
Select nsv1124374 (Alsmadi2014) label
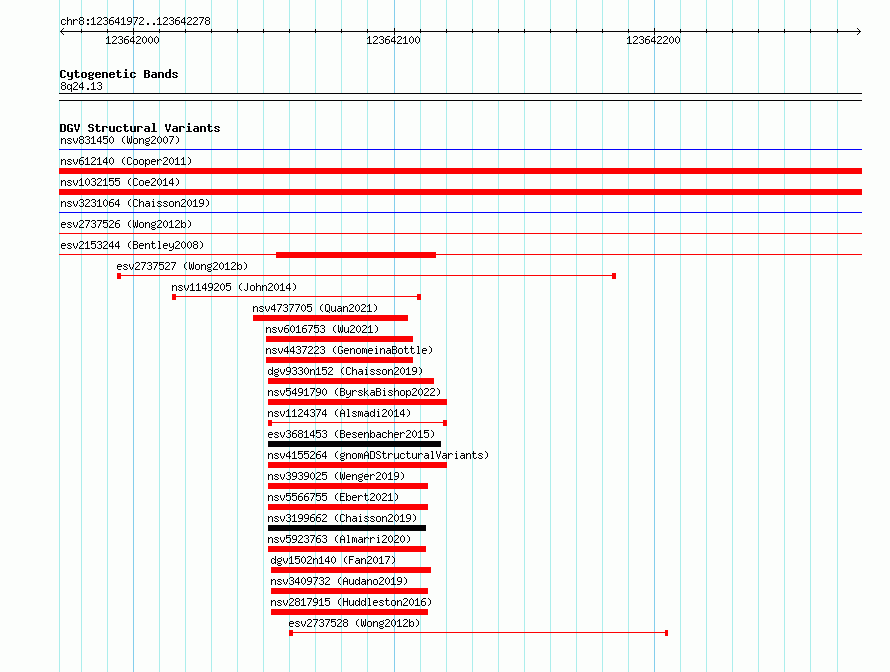pos(339,413)
